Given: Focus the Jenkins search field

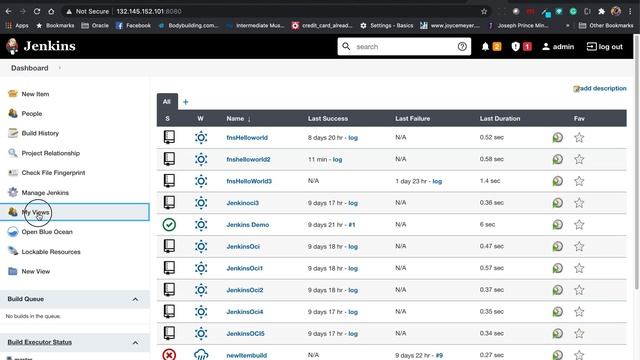Looking at the screenshot, I should (x=404, y=47).
